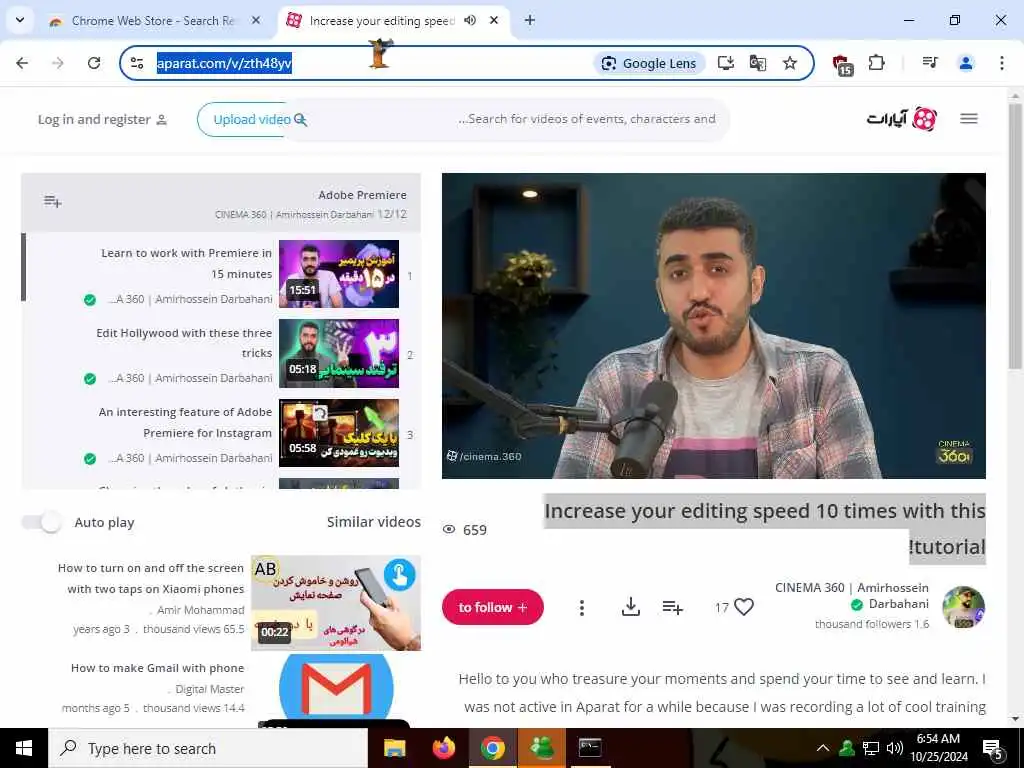Open 'How to make Gmail with phone' title
1024x768 pixels.
(x=157, y=668)
